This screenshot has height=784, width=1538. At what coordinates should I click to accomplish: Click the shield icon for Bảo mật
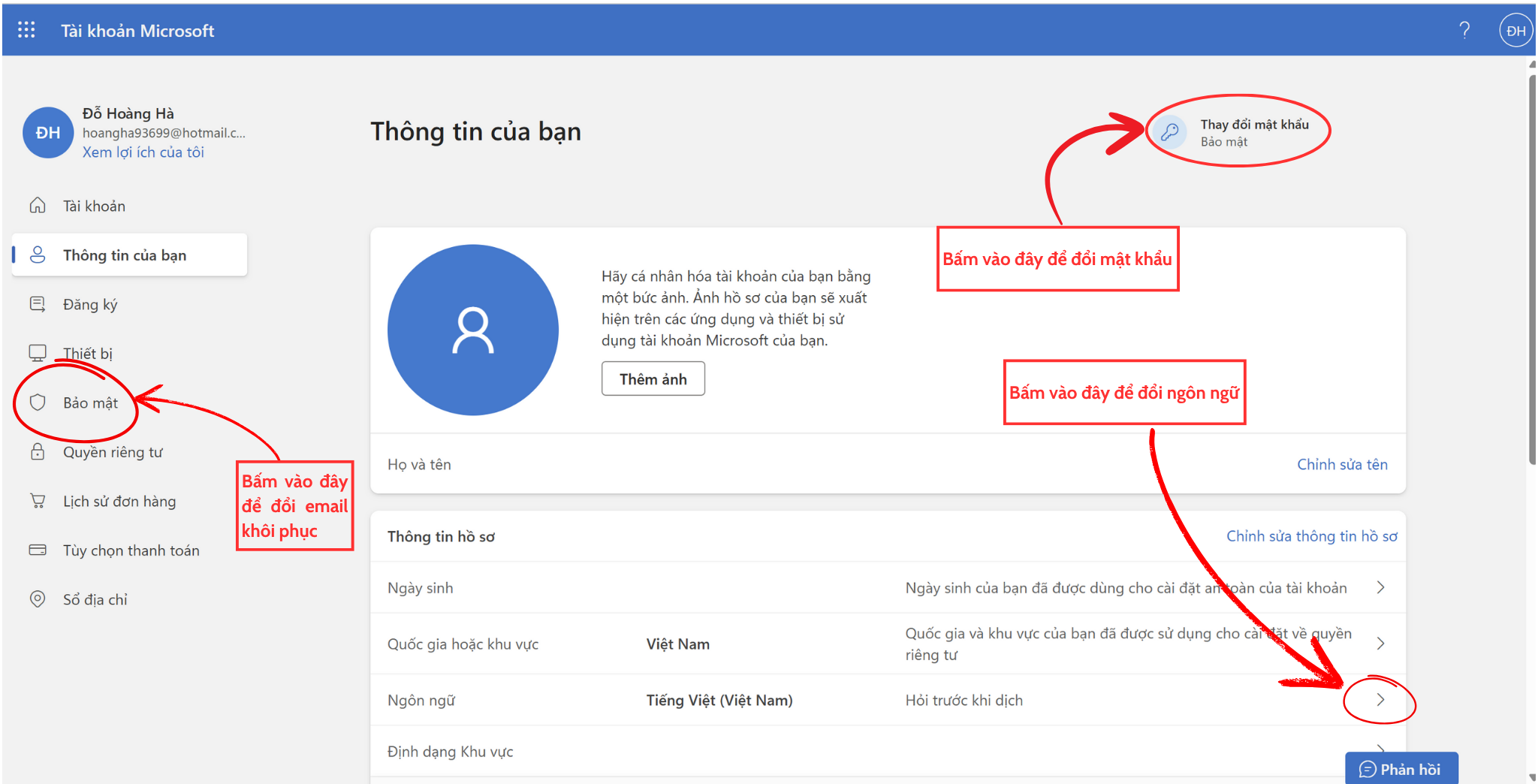click(x=38, y=403)
